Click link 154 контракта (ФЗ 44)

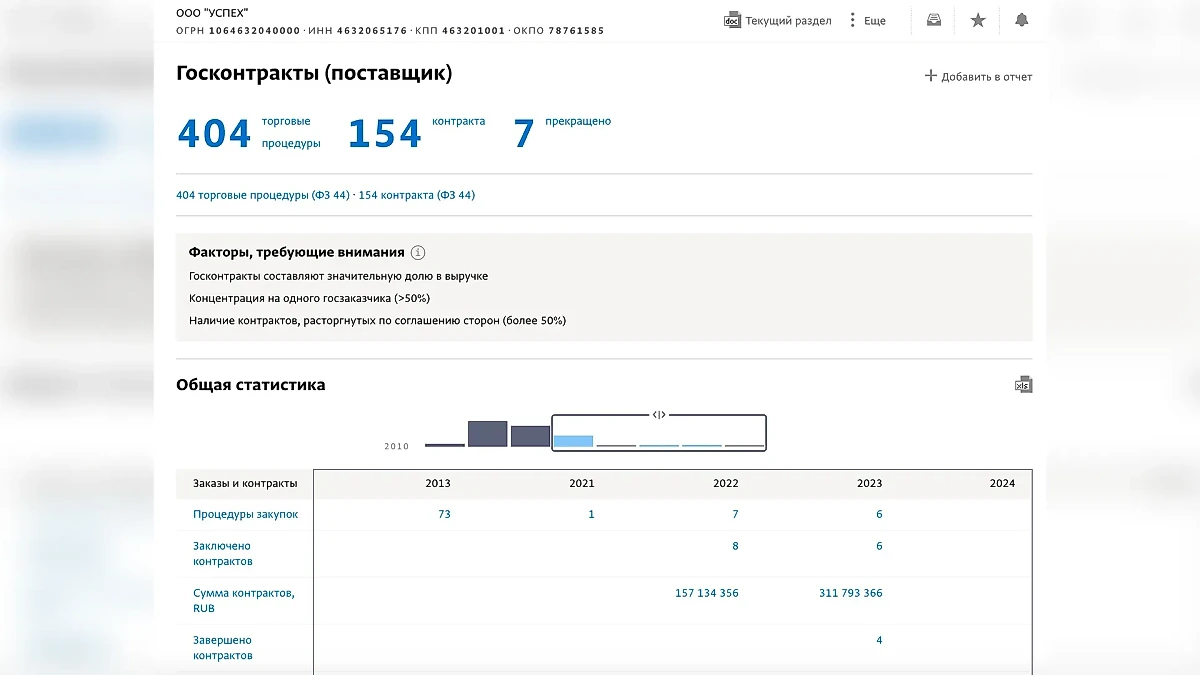tap(417, 195)
